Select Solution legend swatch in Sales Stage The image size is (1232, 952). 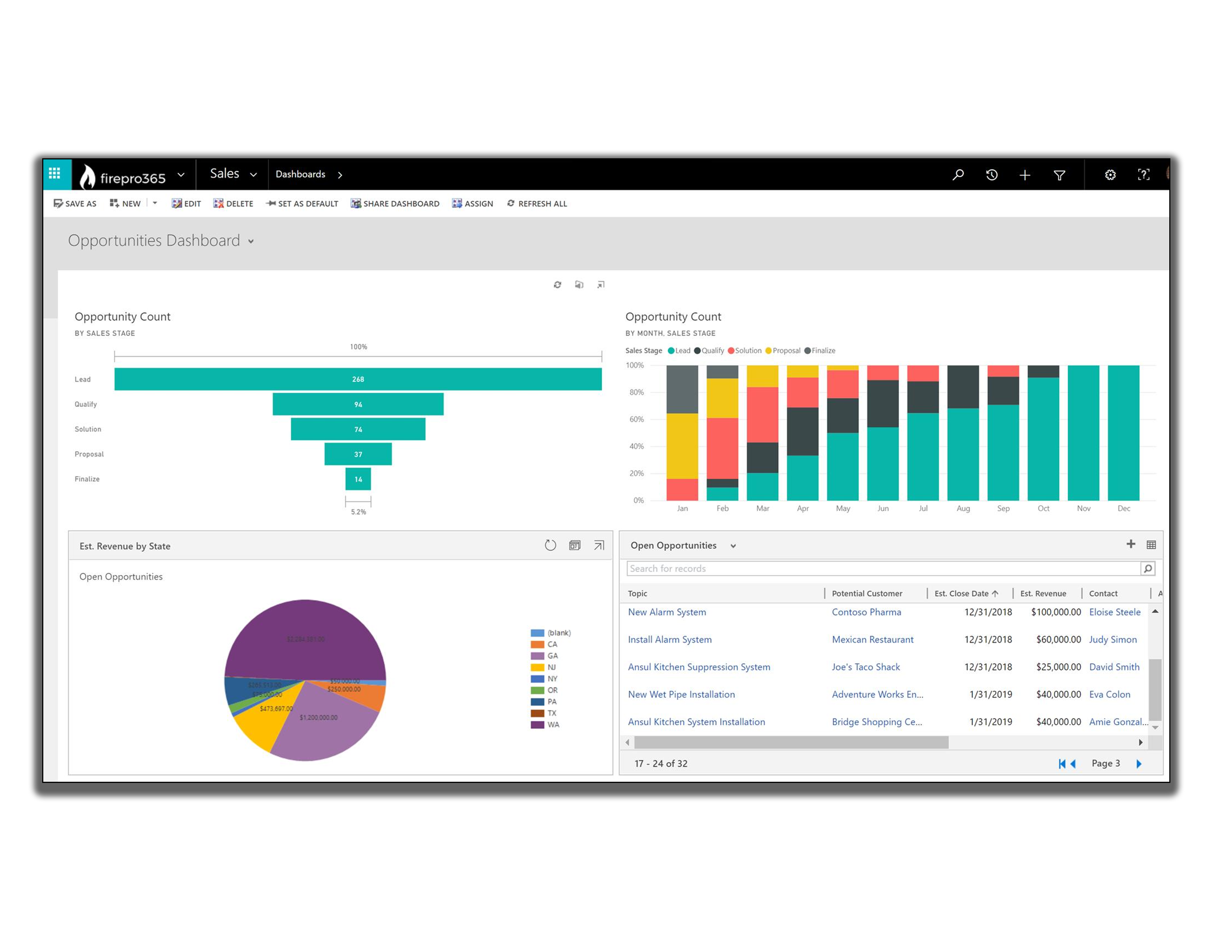tap(731, 351)
